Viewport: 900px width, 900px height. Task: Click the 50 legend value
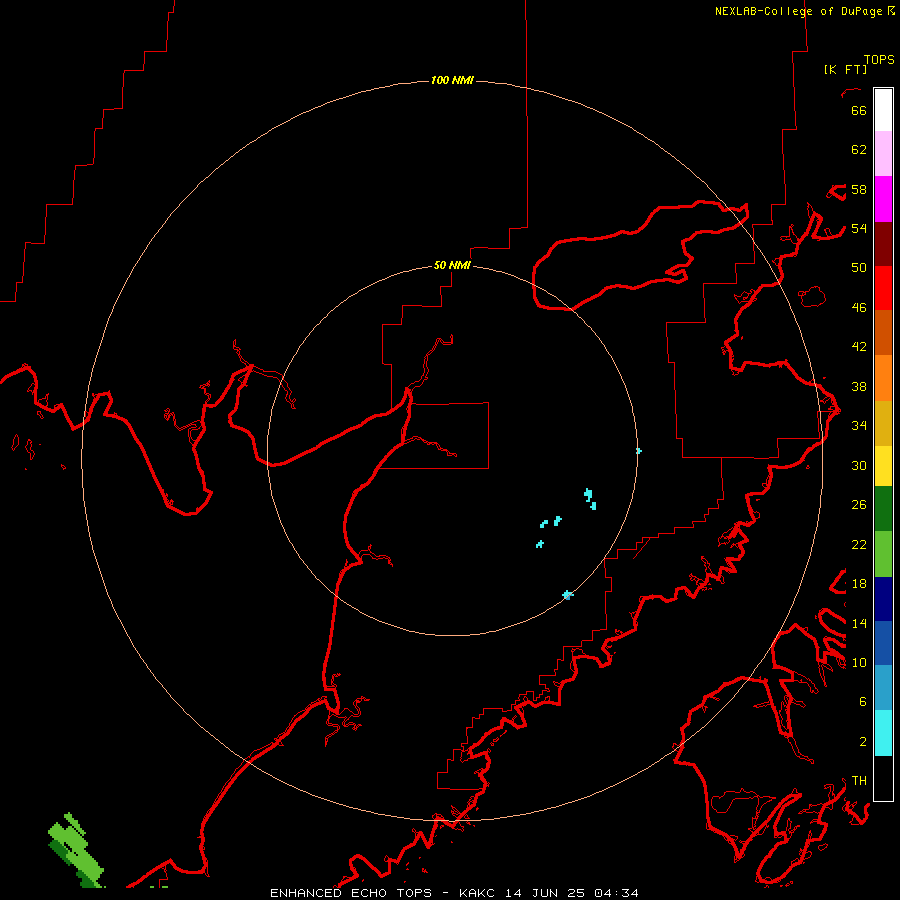pyautogui.click(x=859, y=267)
